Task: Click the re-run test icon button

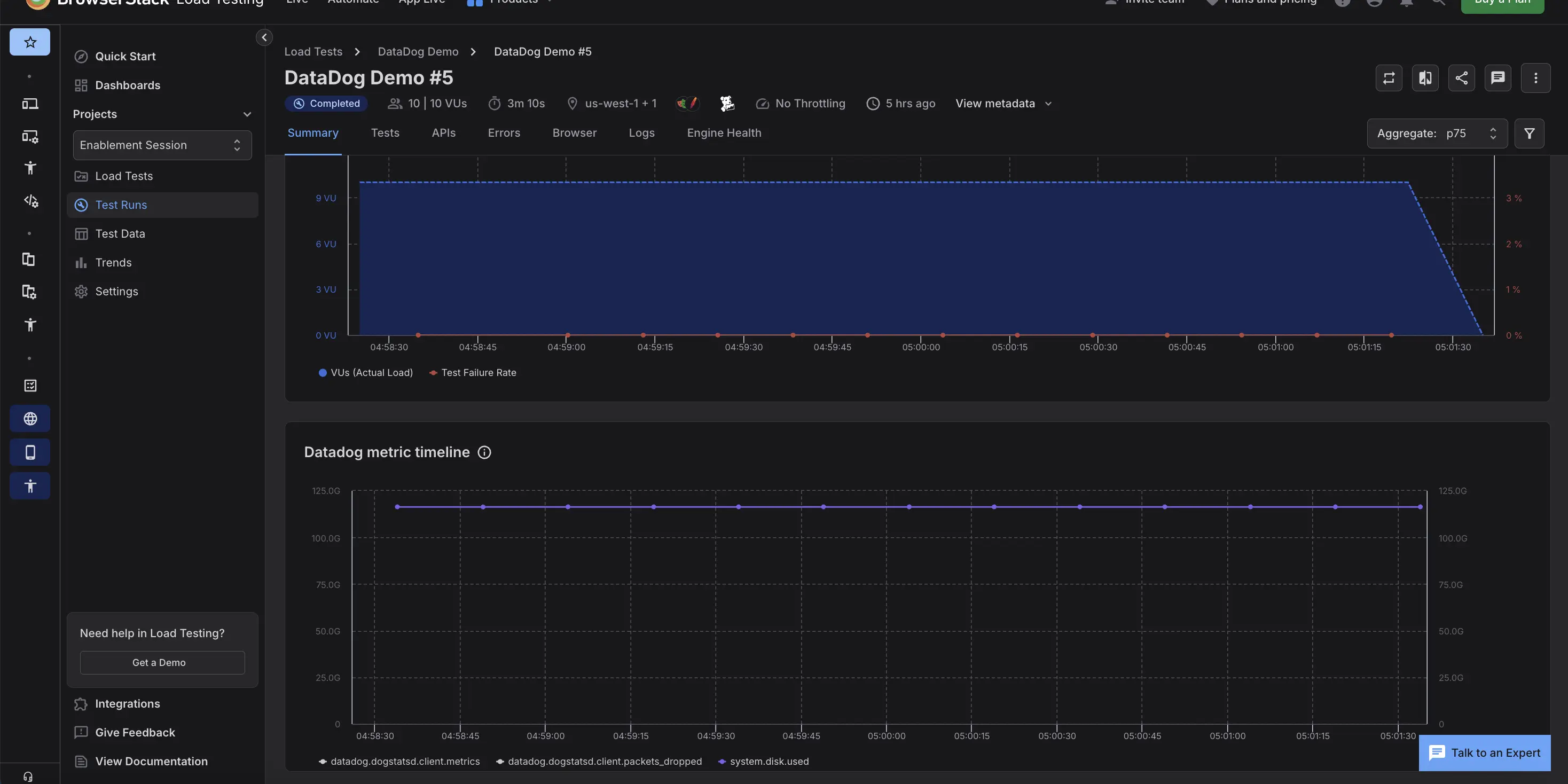Action: pos(1389,78)
